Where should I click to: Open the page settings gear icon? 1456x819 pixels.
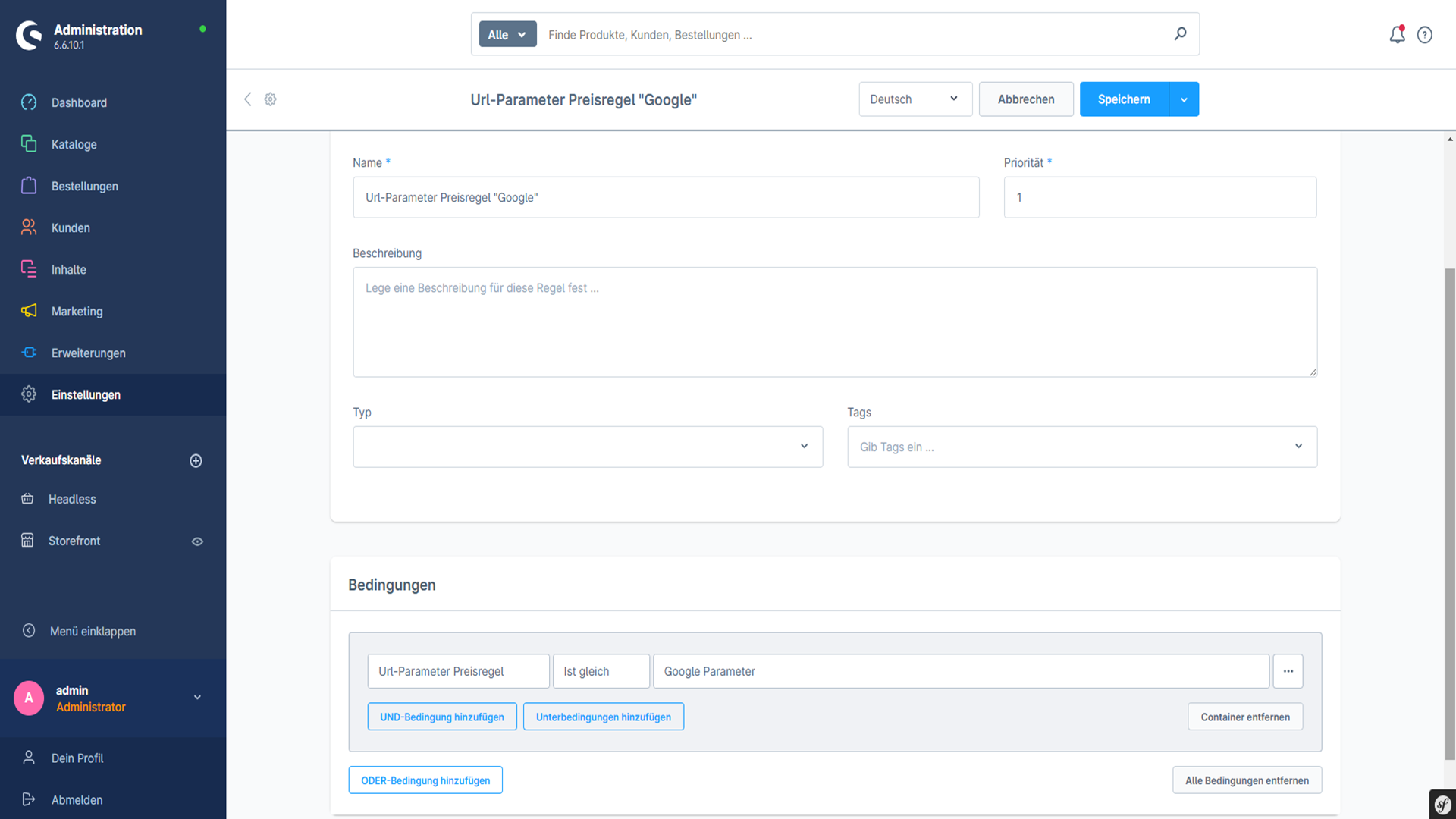[x=270, y=99]
